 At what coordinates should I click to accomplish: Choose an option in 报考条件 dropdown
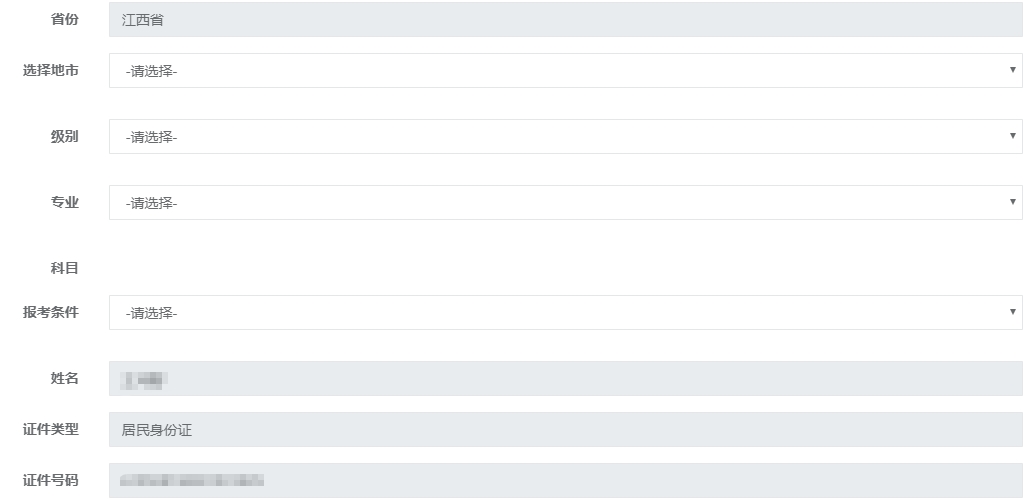(565, 313)
